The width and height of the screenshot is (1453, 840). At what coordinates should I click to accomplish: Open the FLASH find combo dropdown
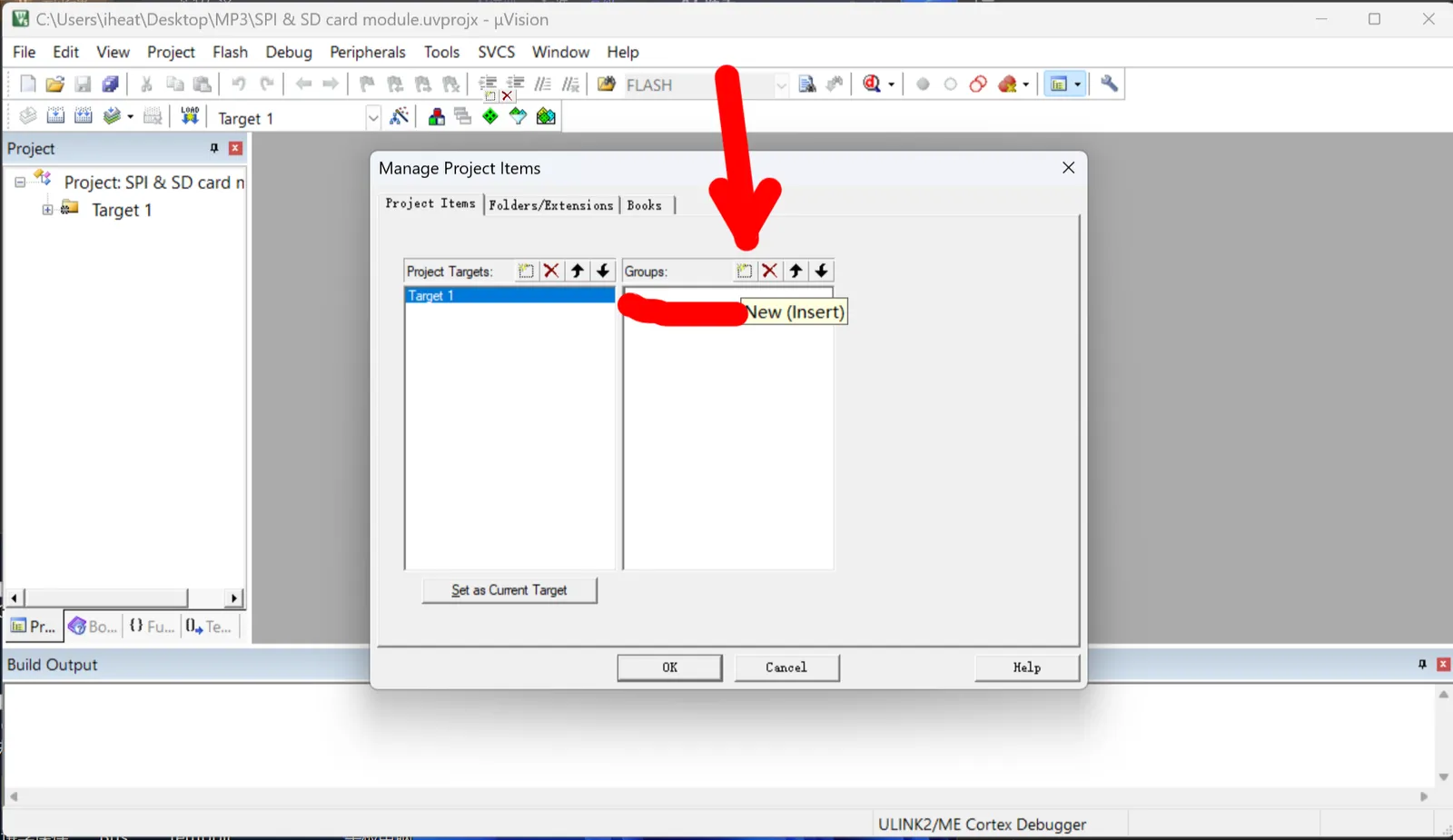[781, 84]
